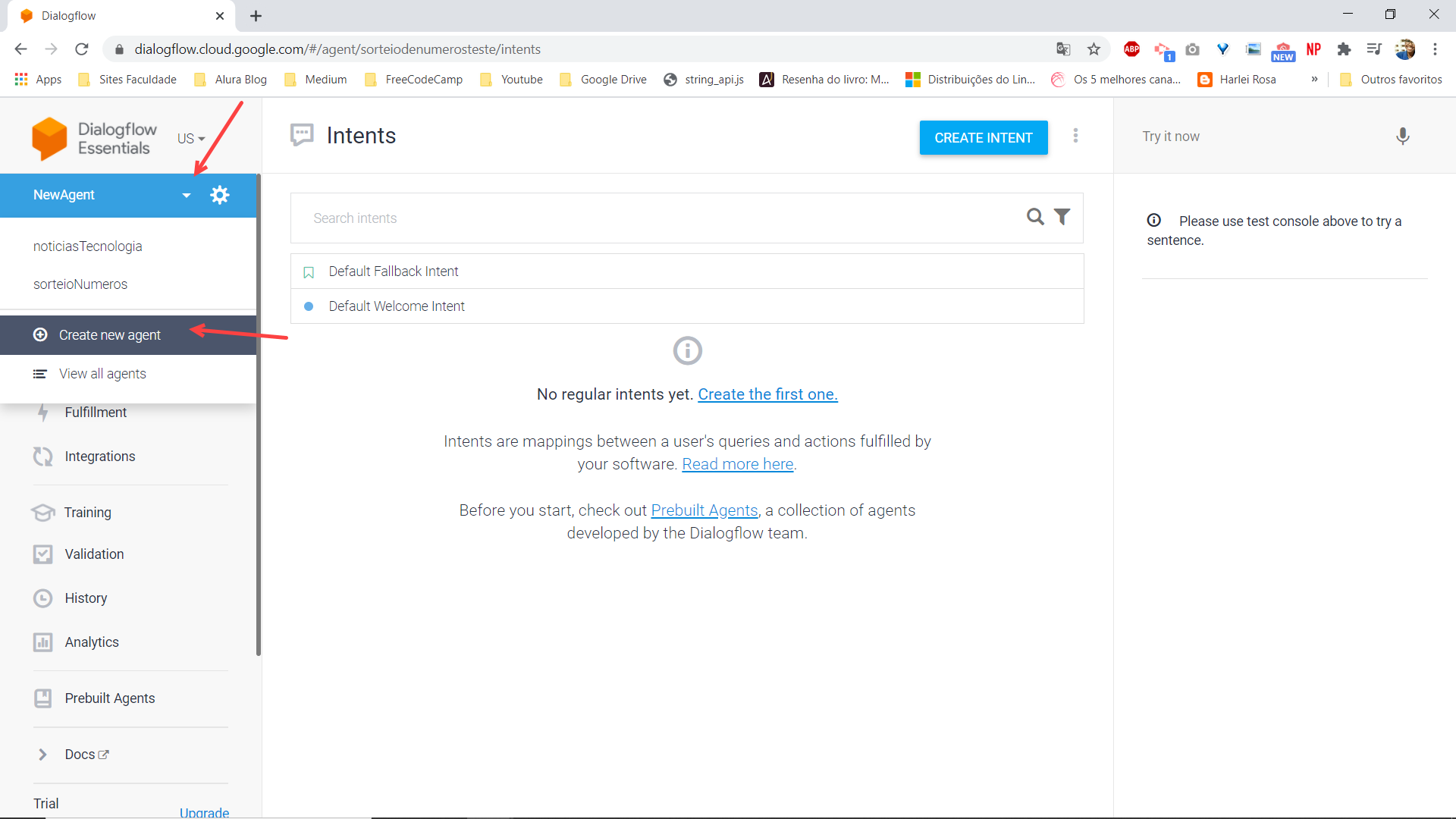
Task: Follow the 'Read more here' link
Action: click(x=738, y=464)
